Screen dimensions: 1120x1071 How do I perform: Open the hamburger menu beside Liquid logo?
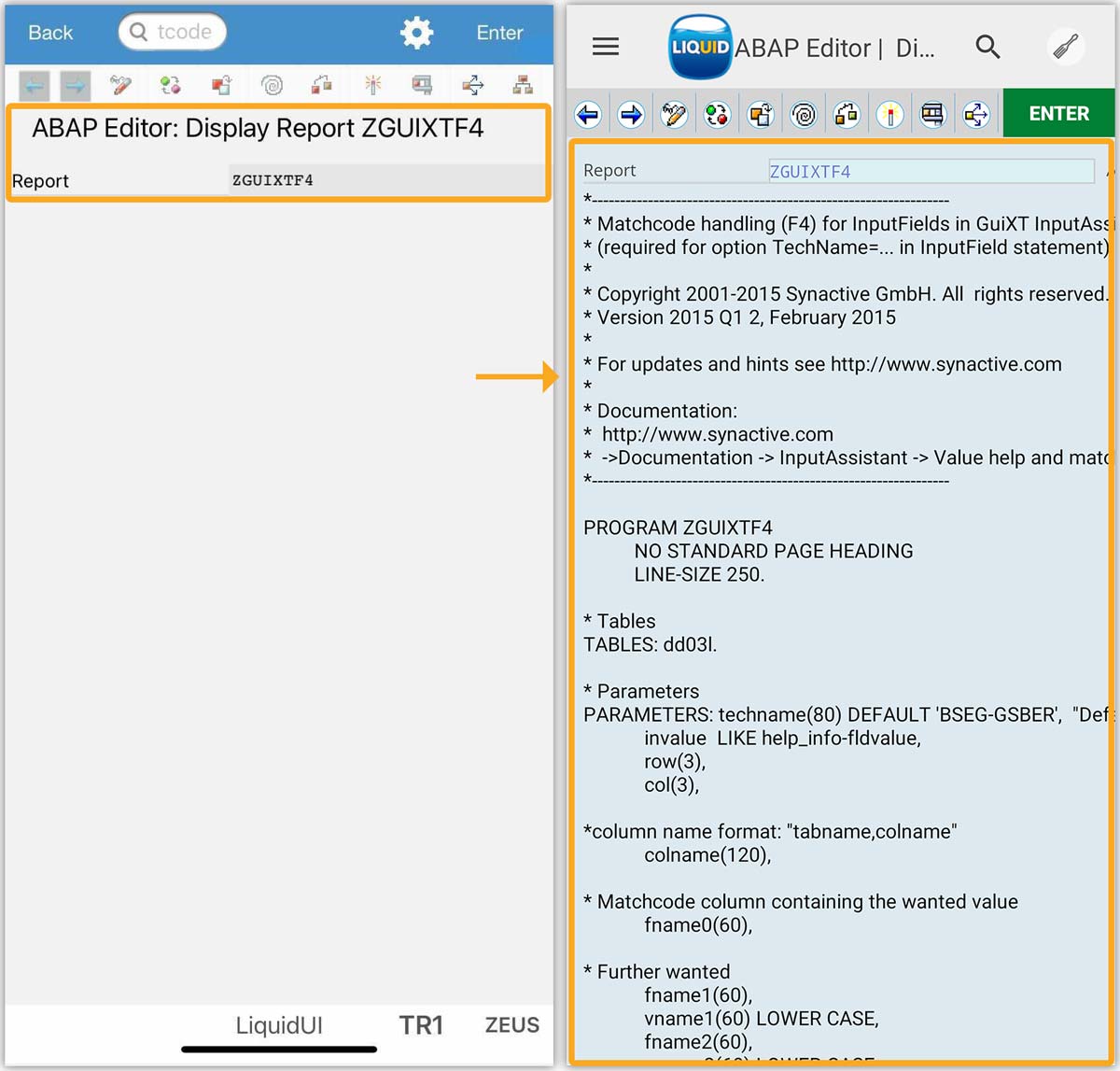[x=606, y=47]
